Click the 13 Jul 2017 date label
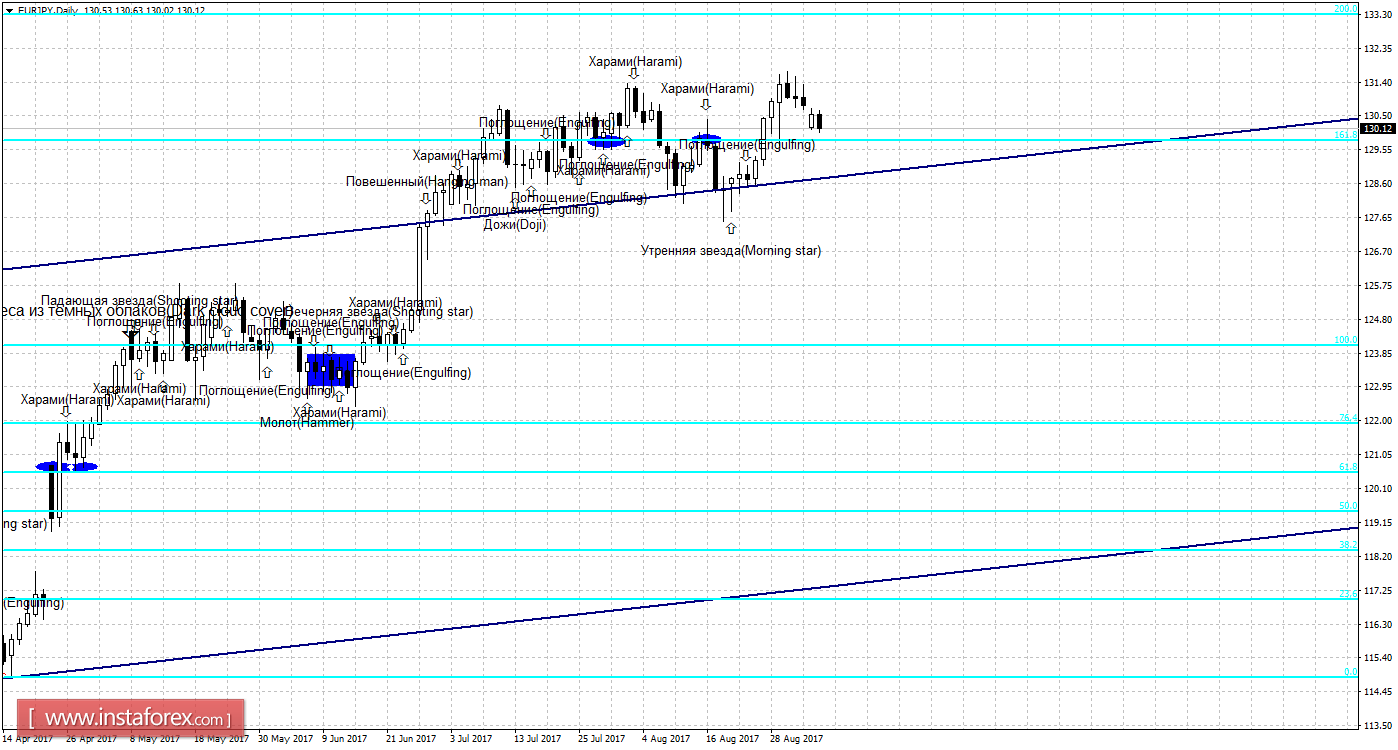This screenshot has height=750, width=1398. coord(539,740)
